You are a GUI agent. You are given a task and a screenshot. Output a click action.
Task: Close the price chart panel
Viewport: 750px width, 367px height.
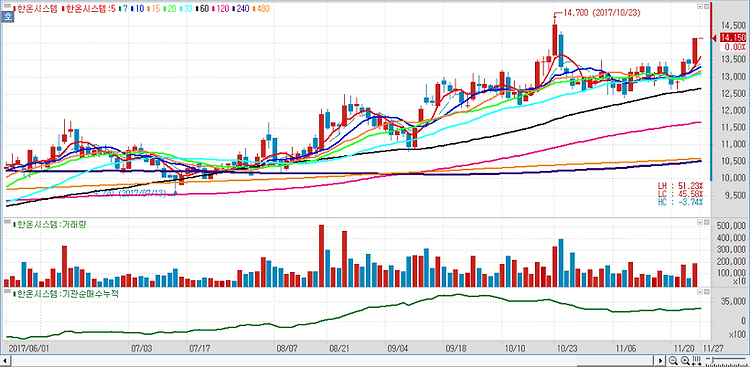click(706, 7)
